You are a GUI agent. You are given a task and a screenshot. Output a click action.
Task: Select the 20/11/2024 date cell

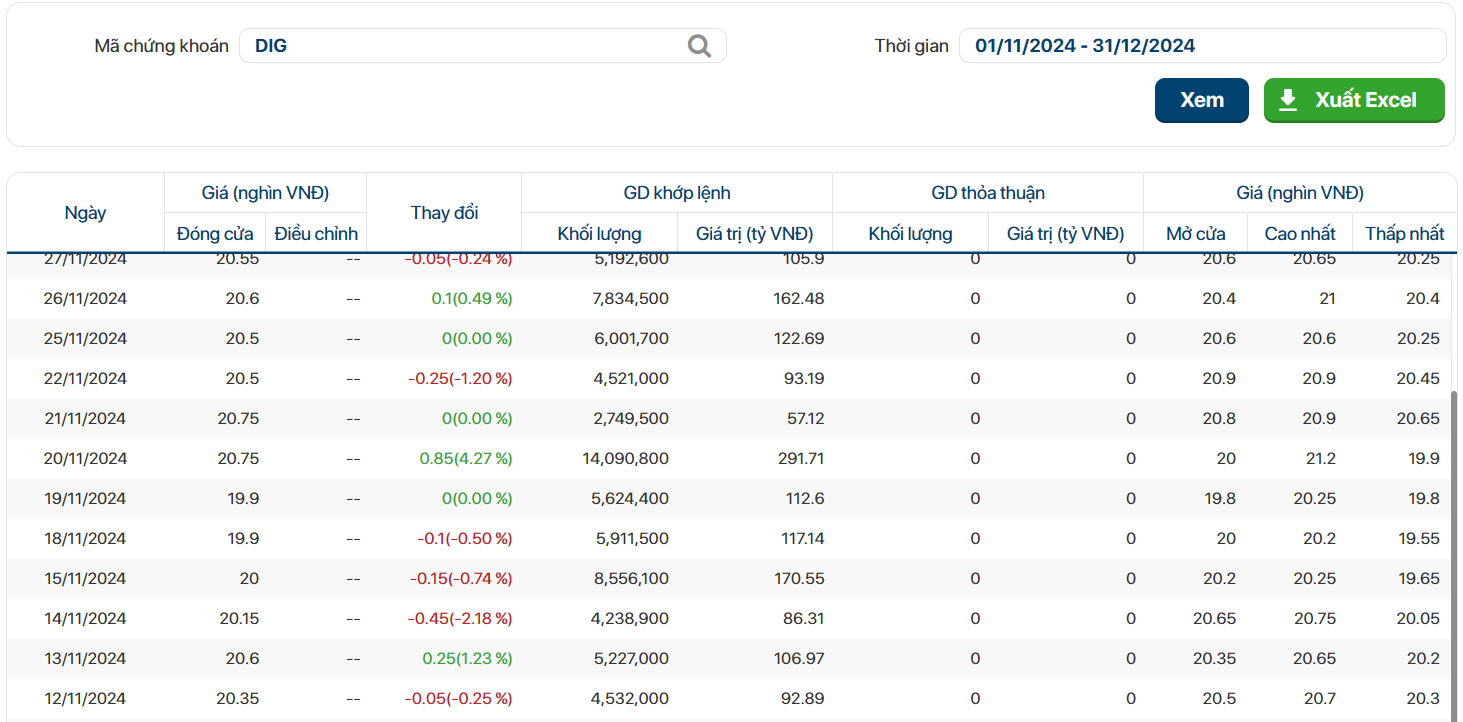coord(85,459)
